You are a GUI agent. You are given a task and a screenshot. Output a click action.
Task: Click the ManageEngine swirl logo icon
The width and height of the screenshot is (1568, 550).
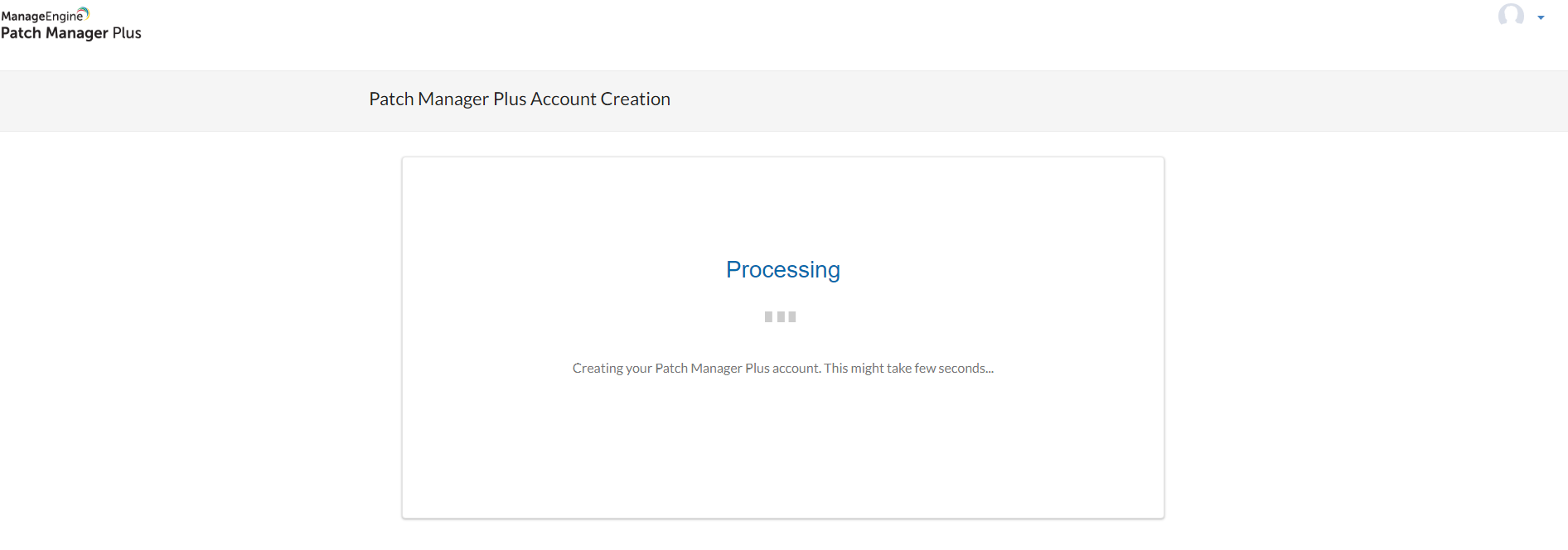pyautogui.click(x=84, y=12)
